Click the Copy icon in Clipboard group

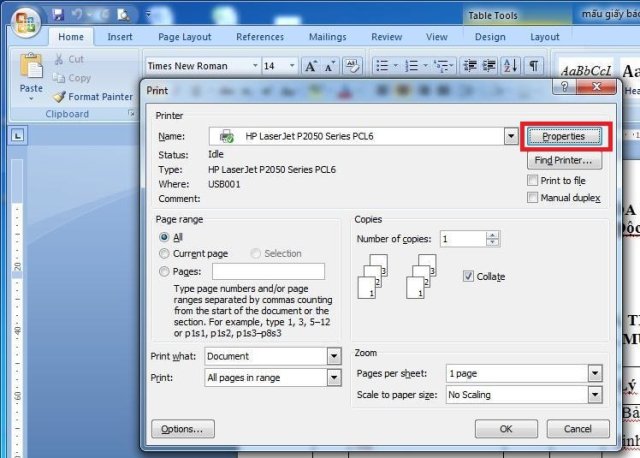tap(59, 78)
